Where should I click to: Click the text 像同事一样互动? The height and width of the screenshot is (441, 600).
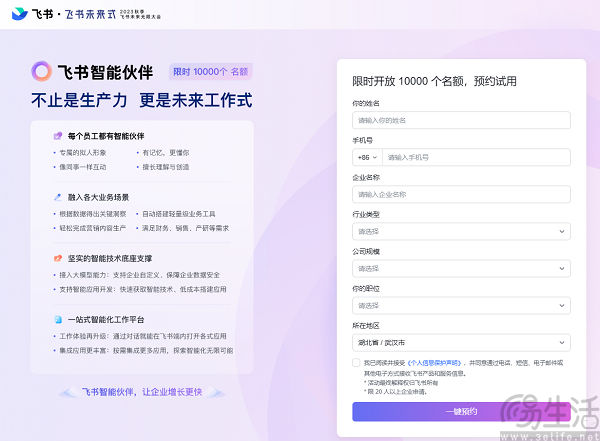(x=83, y=167)
